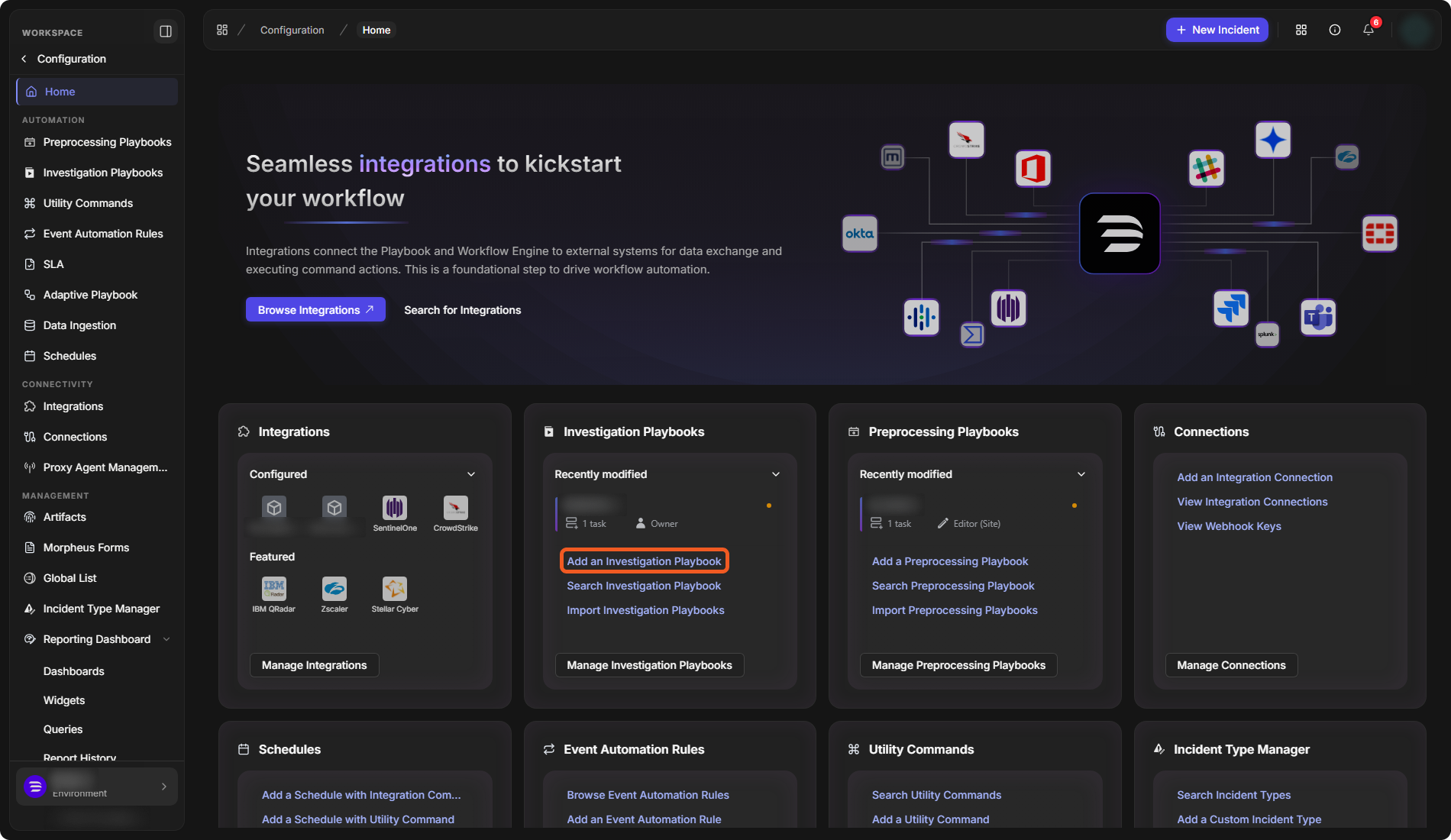Open the notifications bell
Viewport: 1451px width, 840px height.
(x=1369, y=30)
